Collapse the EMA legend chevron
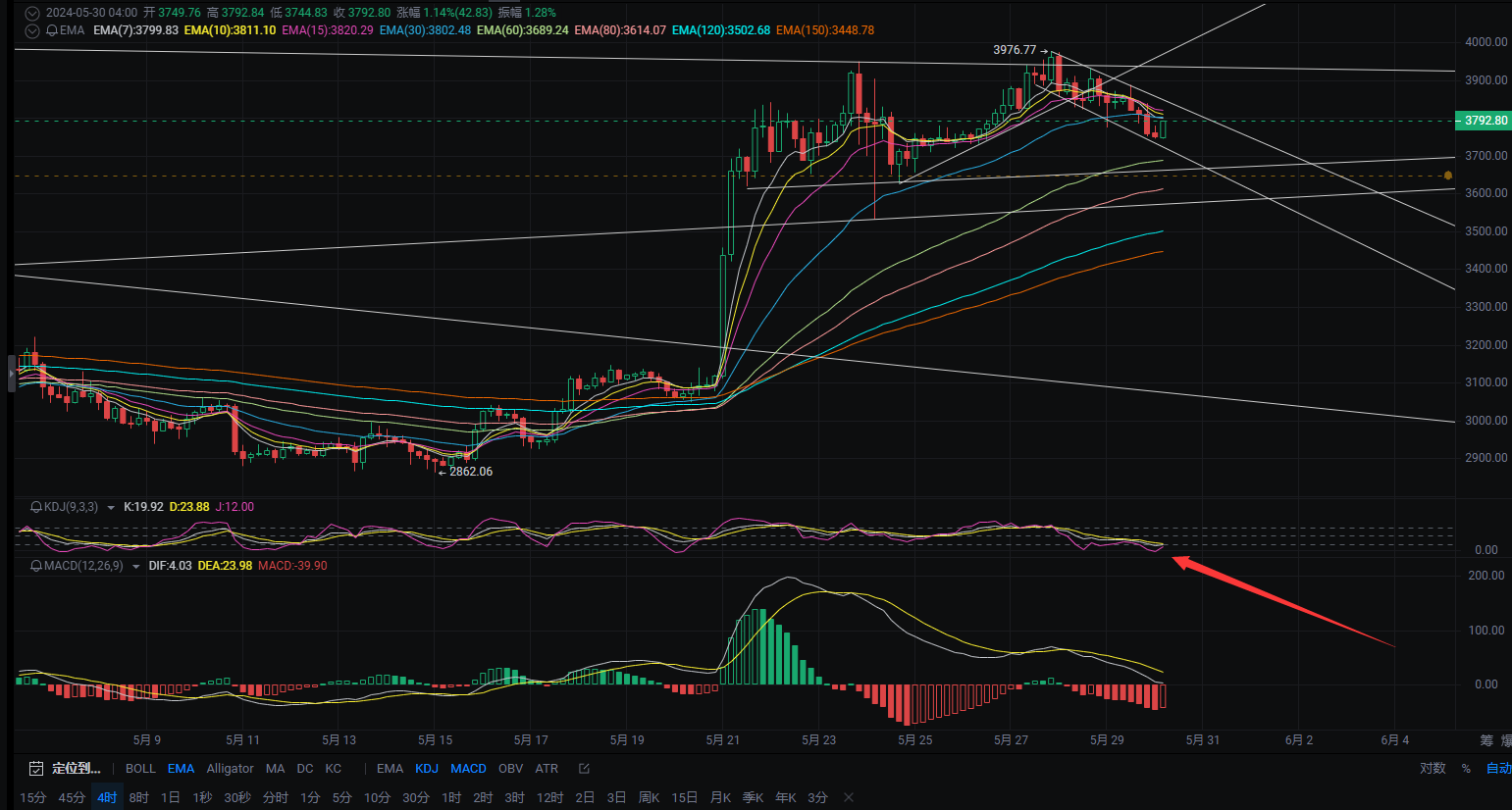Screen dimensions: 1512x810 [x=31, y=30]
